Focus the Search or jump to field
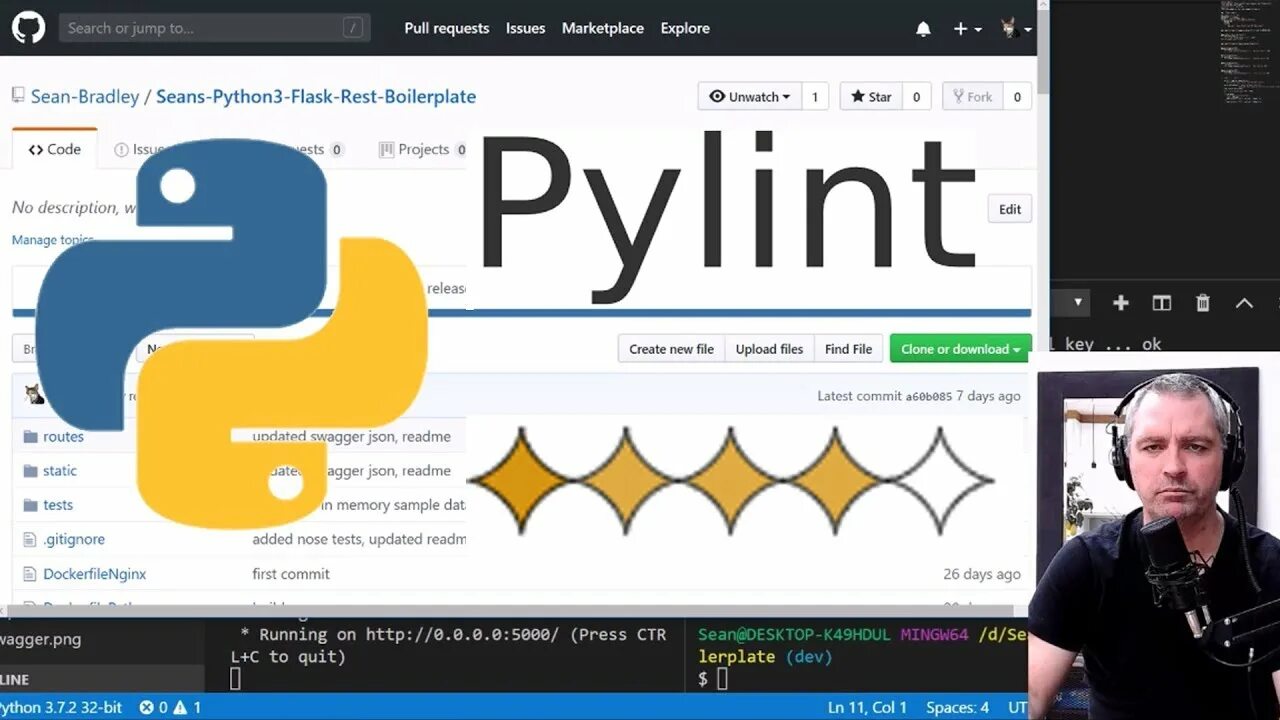Viewport: 1280px width, 720px height. click(x=214, y=28)
